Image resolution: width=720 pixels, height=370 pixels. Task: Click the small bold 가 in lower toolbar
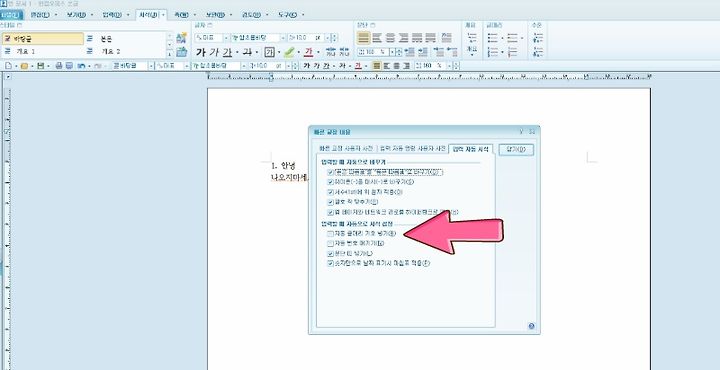click(x=306, y=66)
